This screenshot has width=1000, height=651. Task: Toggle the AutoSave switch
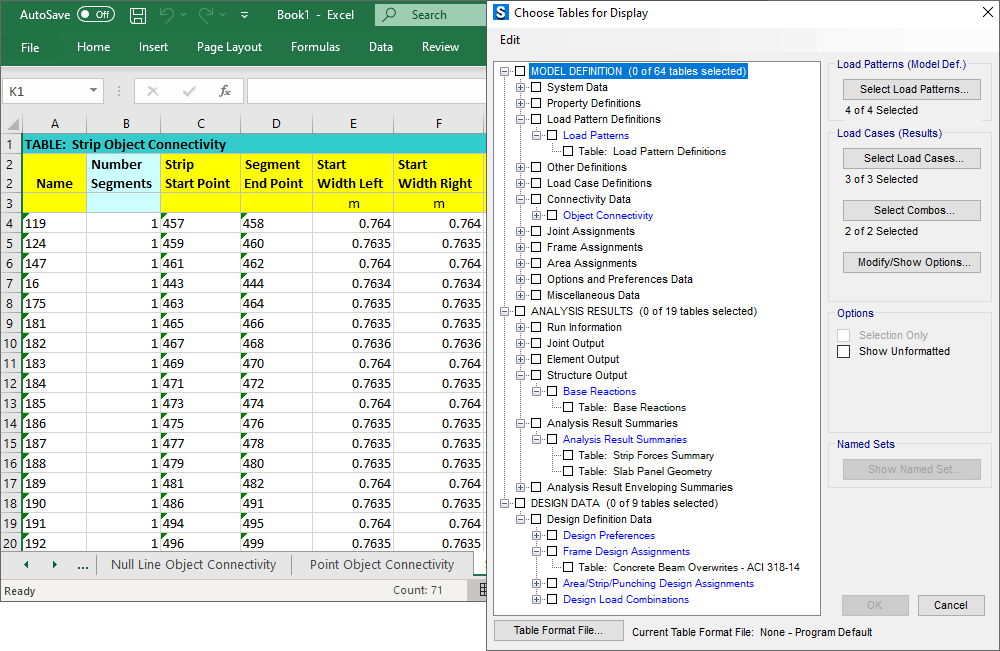click(96, 15)
